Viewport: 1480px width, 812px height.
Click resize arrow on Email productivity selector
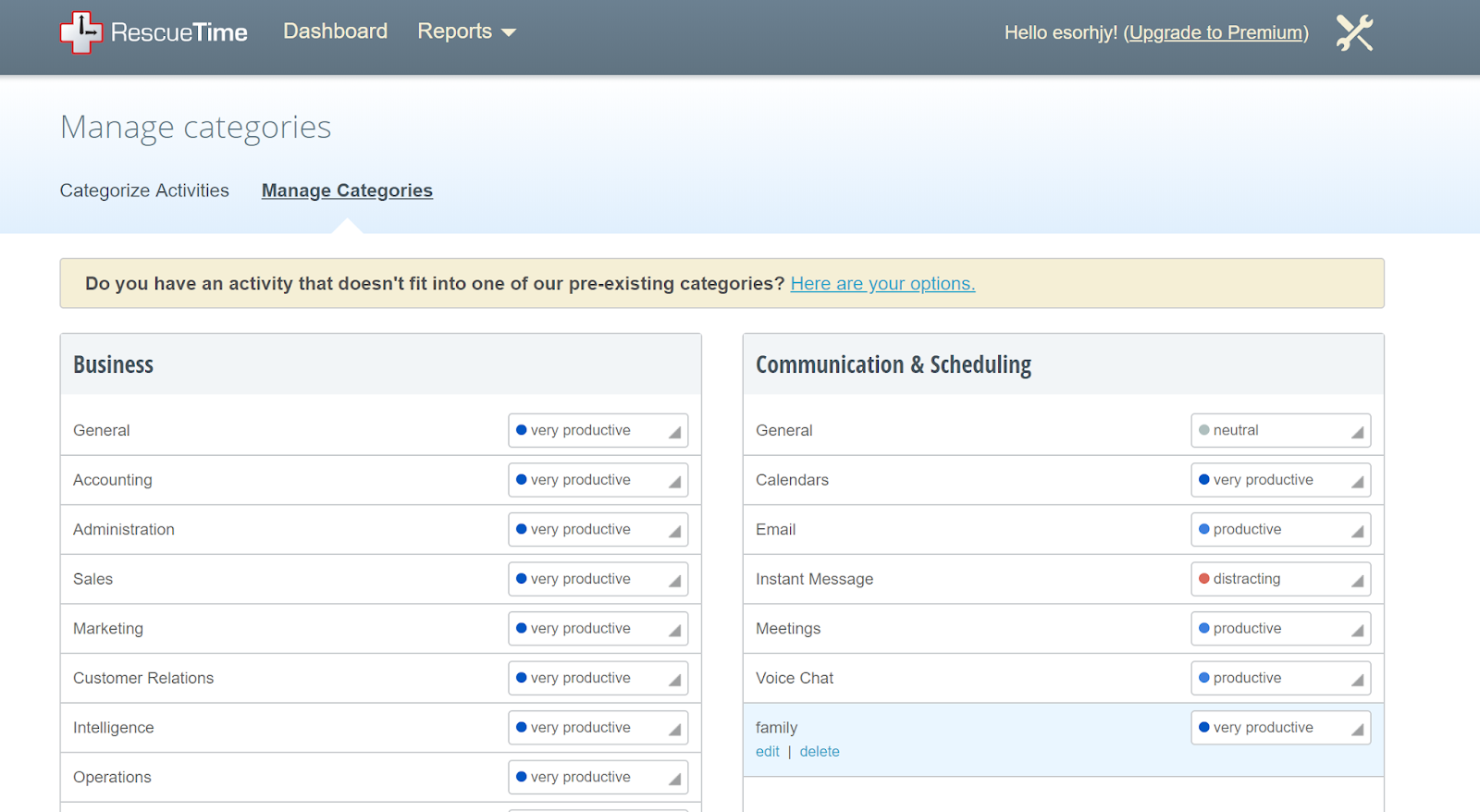(x=1357, y=532)
